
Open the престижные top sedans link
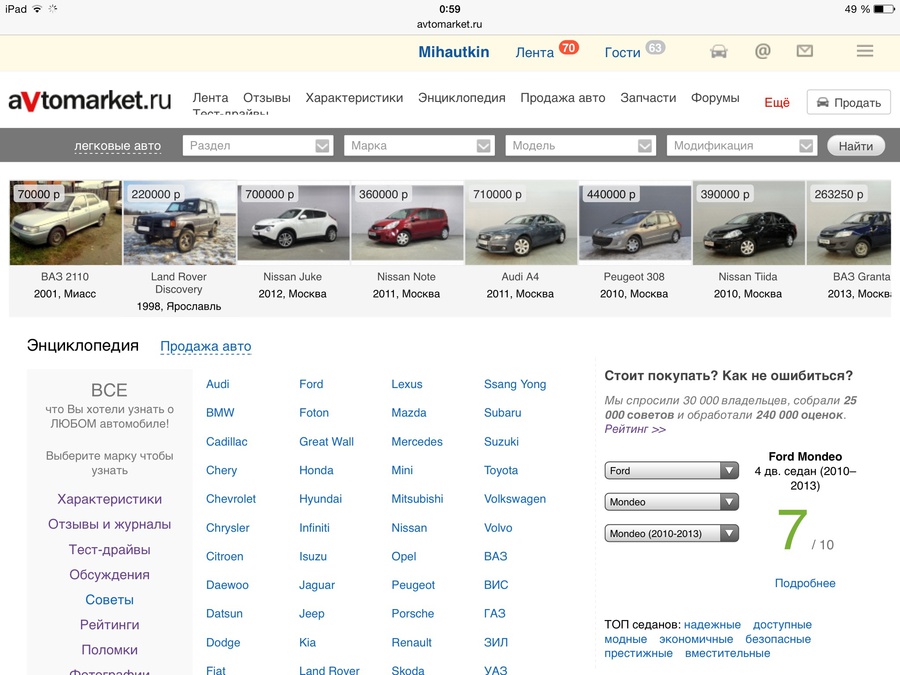tap(638, 653)
